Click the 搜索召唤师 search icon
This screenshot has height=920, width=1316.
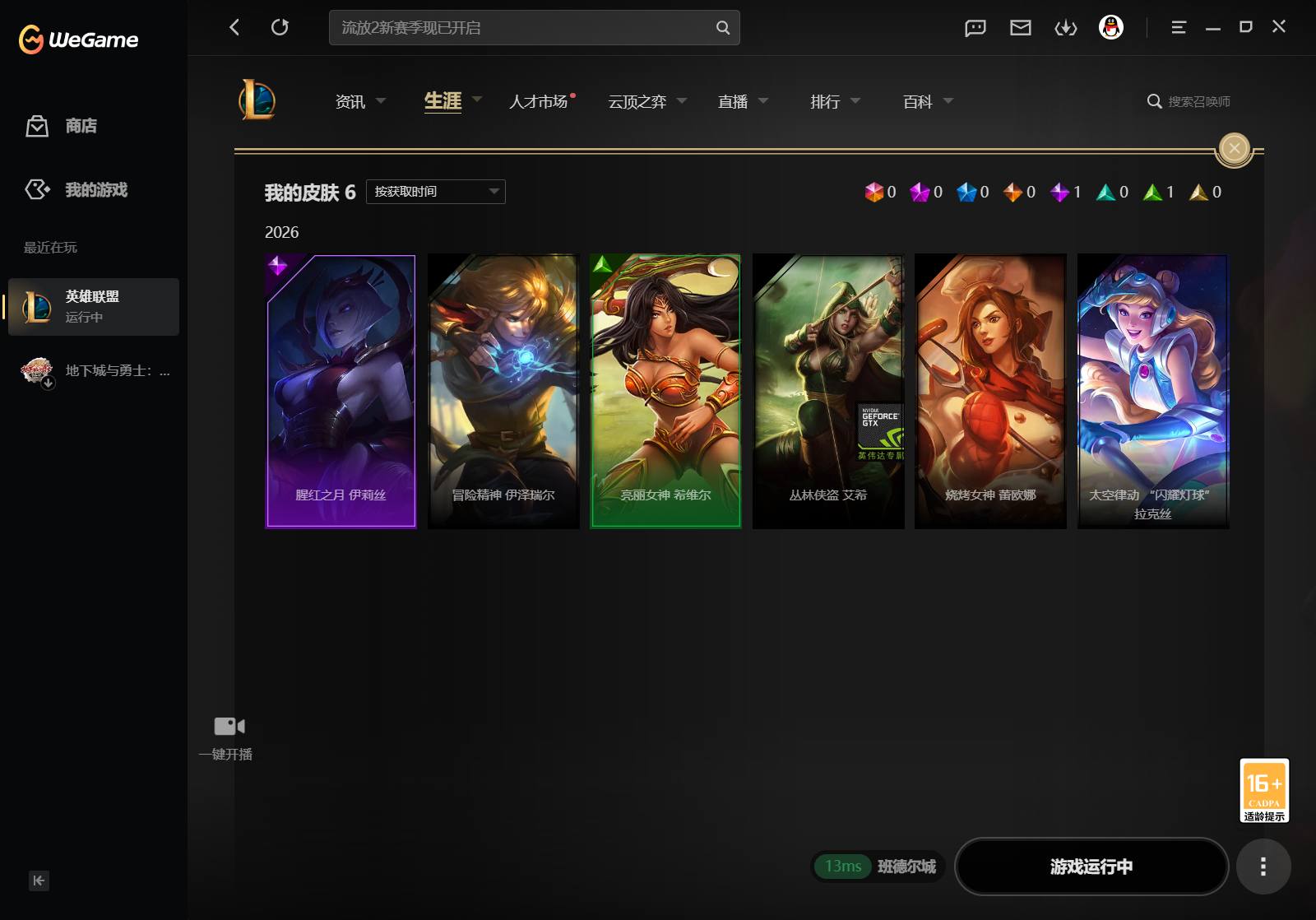click(x=1154, y=101)
